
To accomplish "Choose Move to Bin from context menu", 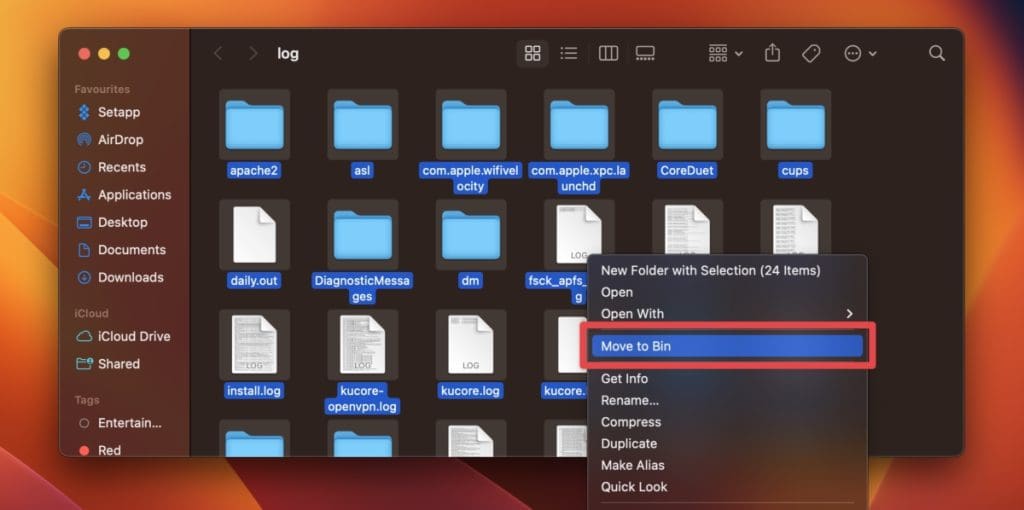I will pyautogui.click(x=726, y=346).
